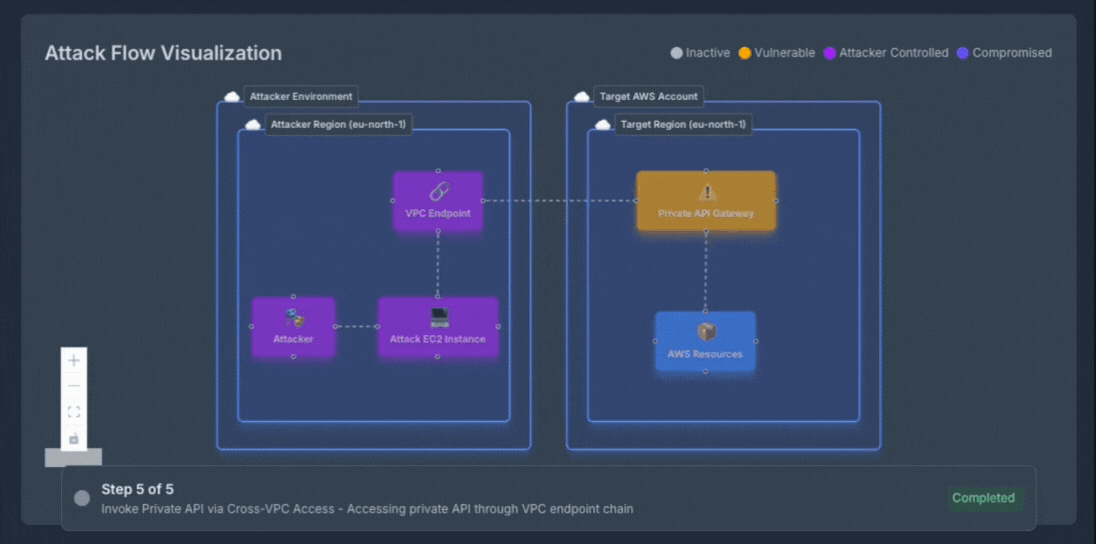
Task: Click the Attacker node figure icon
Action: pyautogui.click(x=294, y=318)
